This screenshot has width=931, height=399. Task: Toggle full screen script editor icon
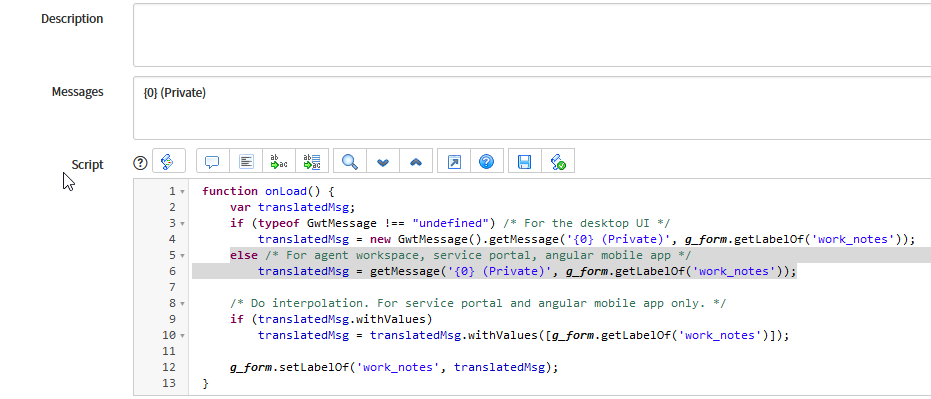tap(454, 161)
